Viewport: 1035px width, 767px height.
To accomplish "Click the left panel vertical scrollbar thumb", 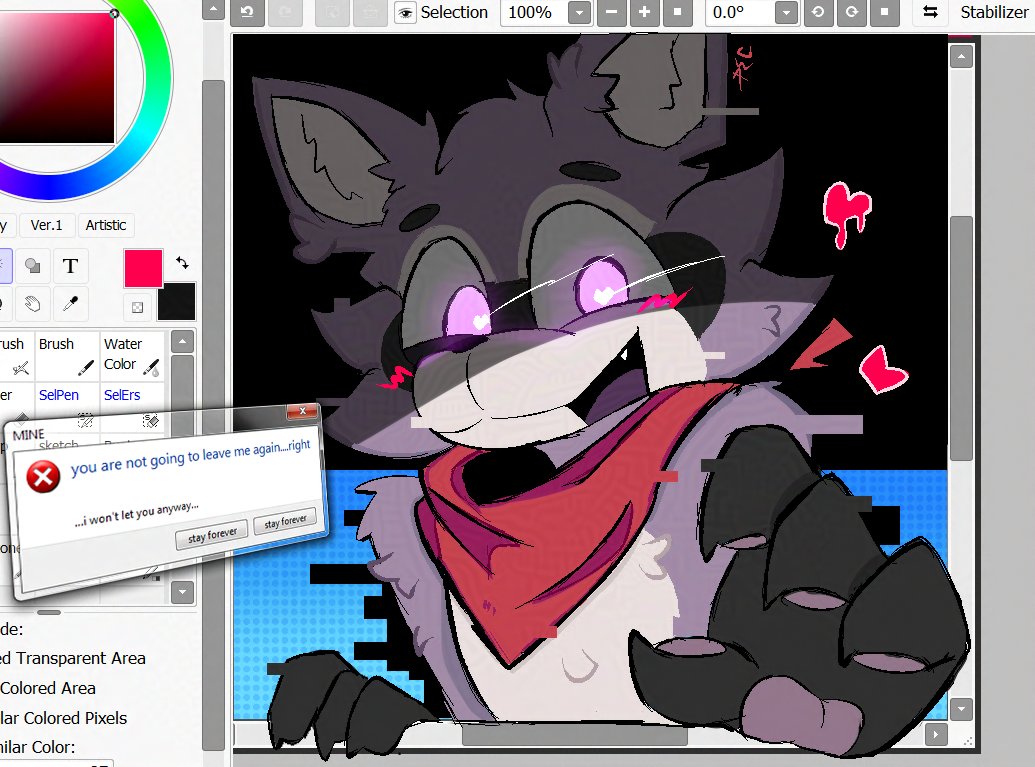I will (213, 415).
